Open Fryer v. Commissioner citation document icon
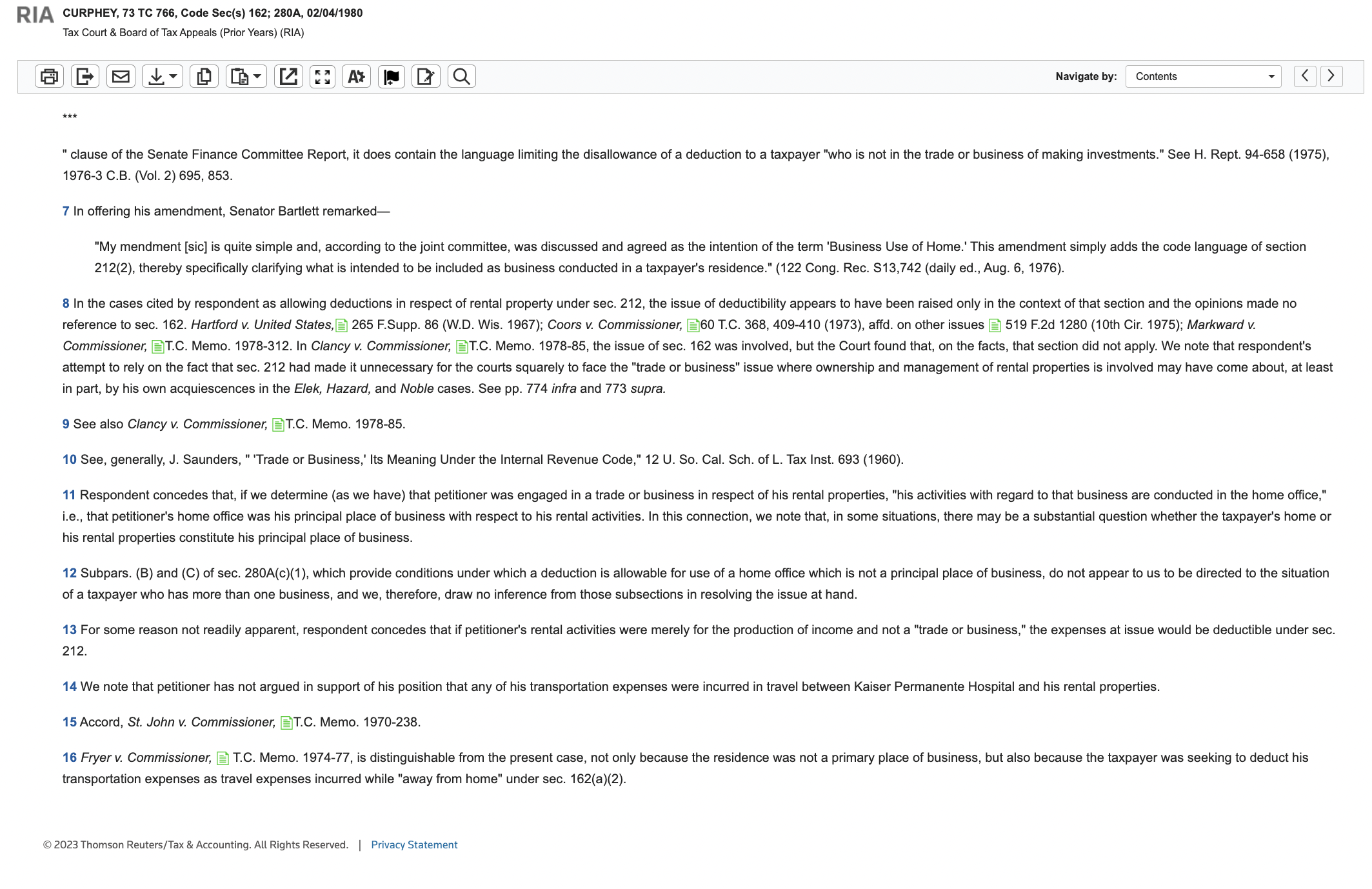Image resolution: width=1372 pixels, height=889 pixels. pyautogui.click(x=223, y=759)
